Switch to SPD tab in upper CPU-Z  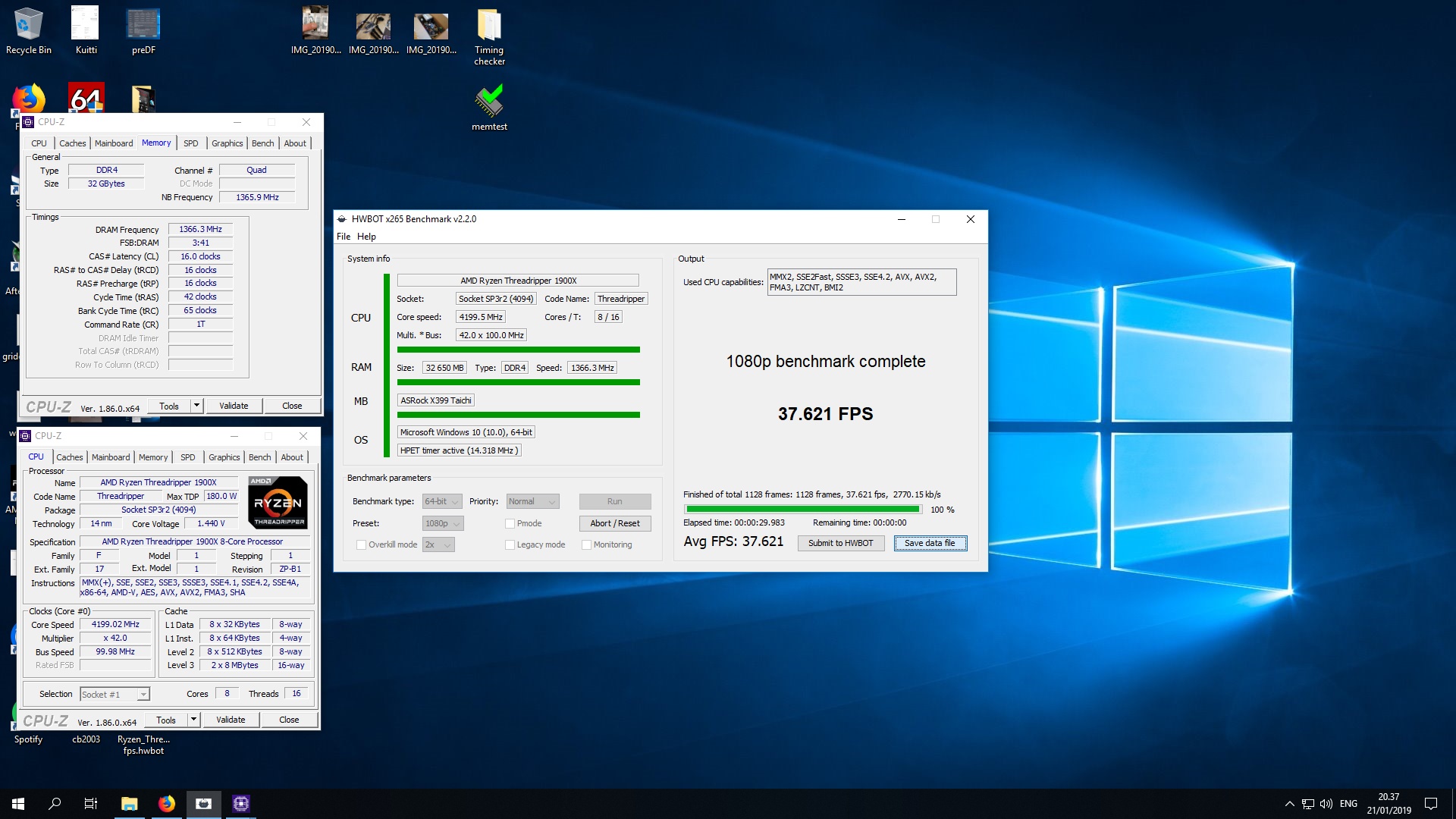(x=190, y=143)
